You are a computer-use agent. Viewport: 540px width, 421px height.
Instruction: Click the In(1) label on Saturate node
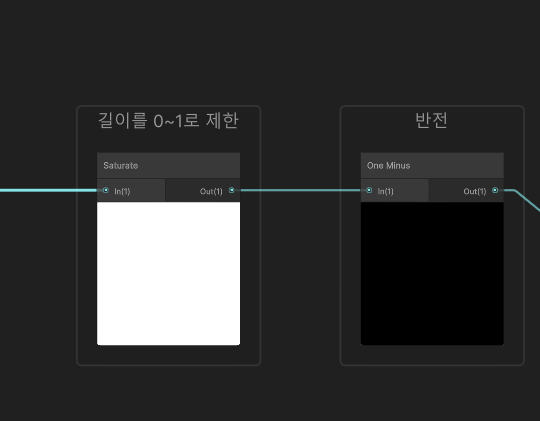[122, 192]
